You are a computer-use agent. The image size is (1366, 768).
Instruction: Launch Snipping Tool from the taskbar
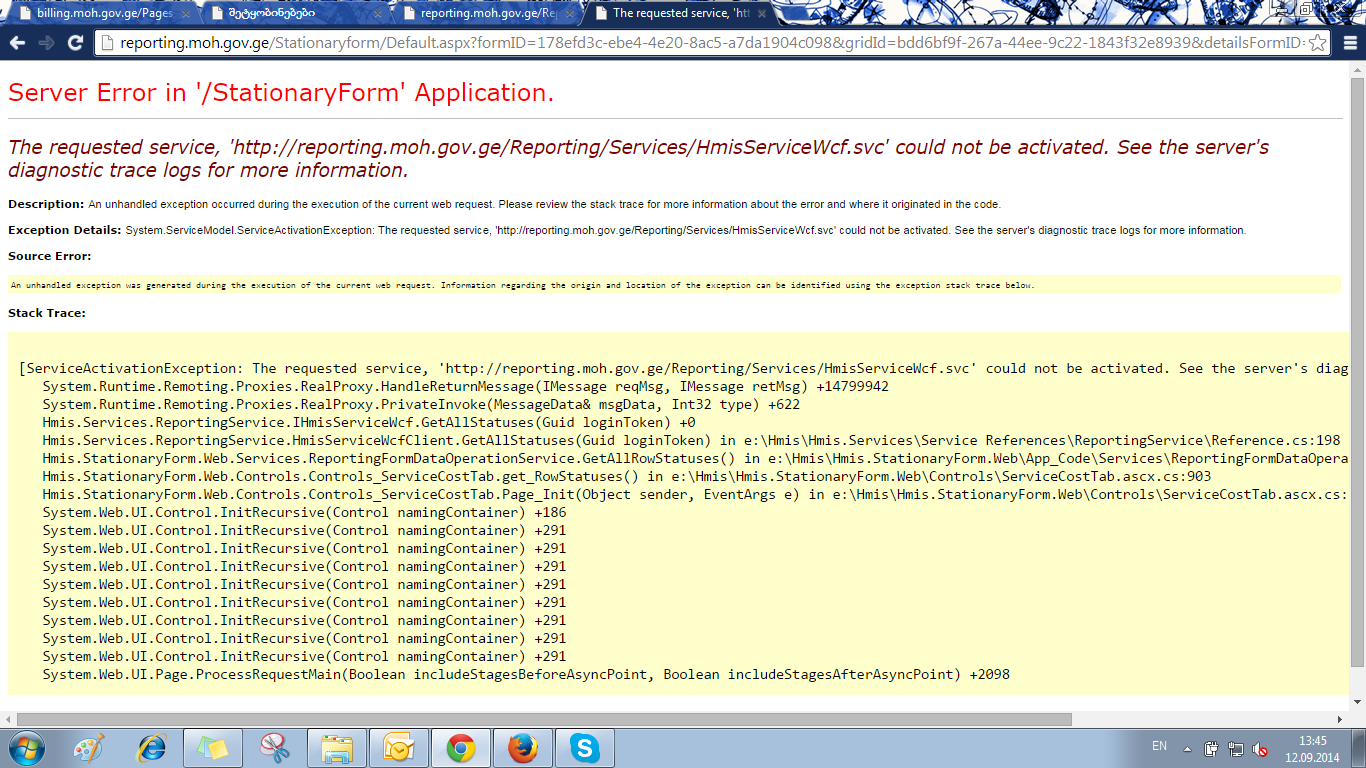(x=274, y=748)
